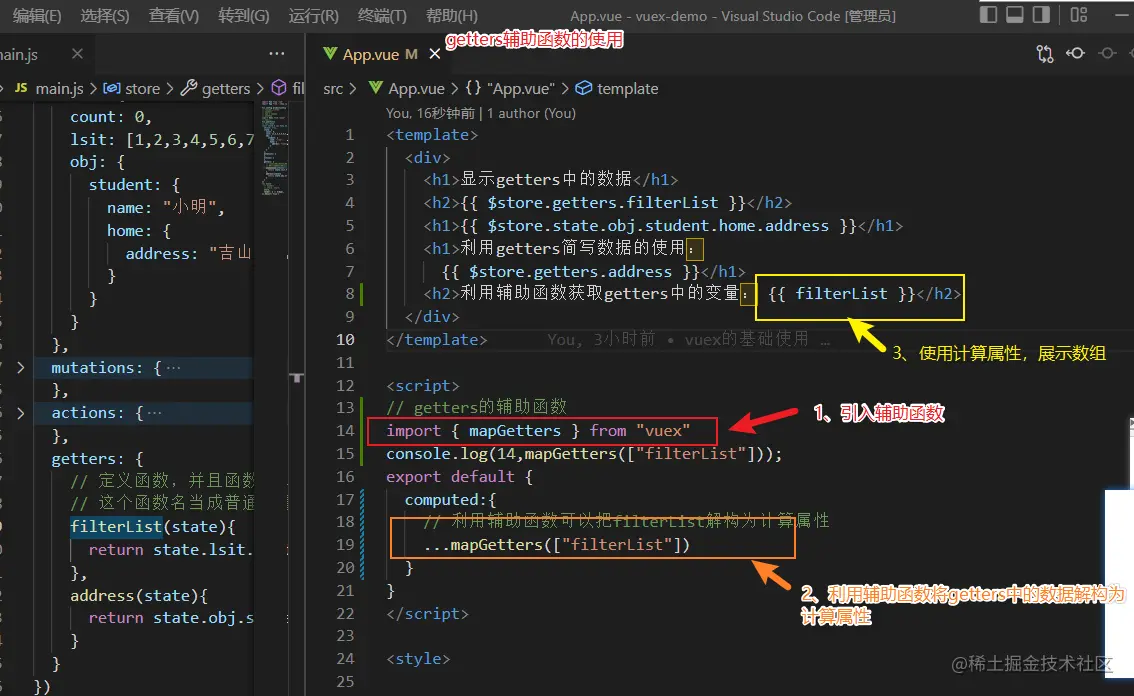This screenshot has height=696, width=1134.
Task: Click the dimmed revision circle icon
Action: pyautogui.click(x=1107, y=54)
